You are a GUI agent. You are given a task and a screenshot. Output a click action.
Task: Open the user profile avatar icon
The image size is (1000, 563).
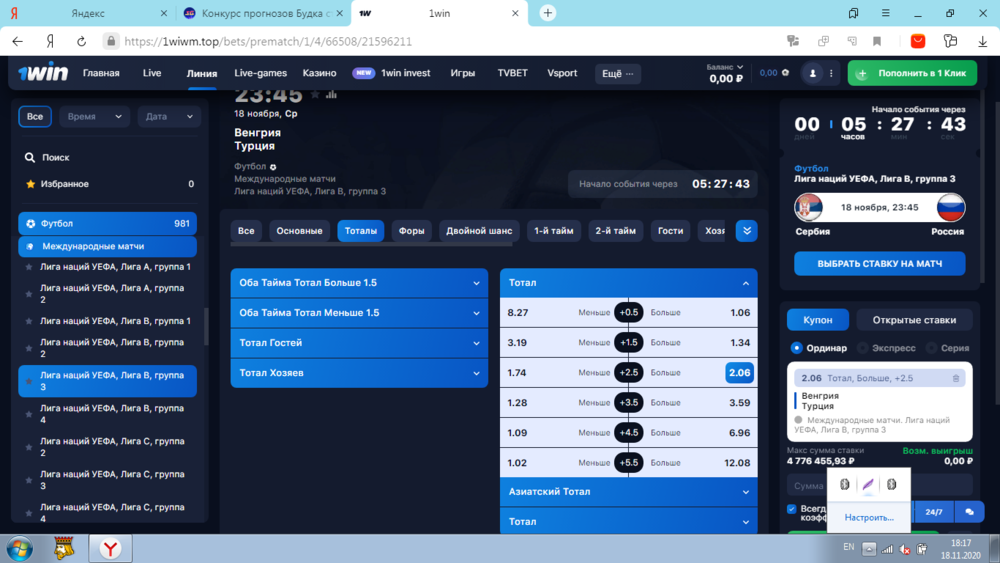click(x=812, y=73)
